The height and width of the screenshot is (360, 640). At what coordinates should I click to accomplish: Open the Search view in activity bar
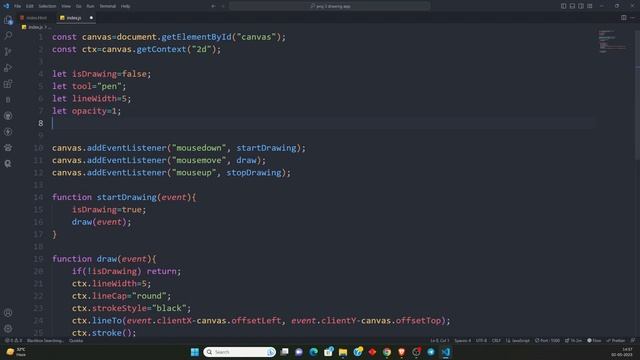pos(8,36)
